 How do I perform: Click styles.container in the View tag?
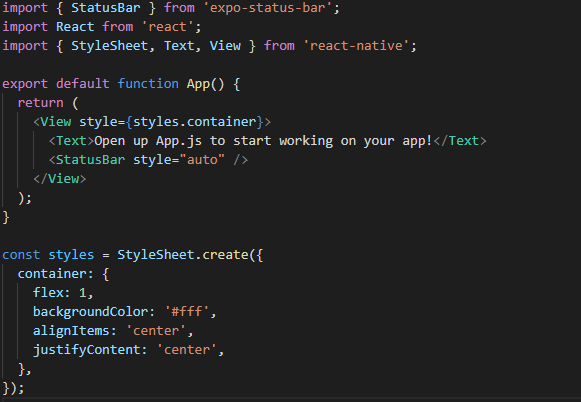pyautogui.click(x=195, y=122)
